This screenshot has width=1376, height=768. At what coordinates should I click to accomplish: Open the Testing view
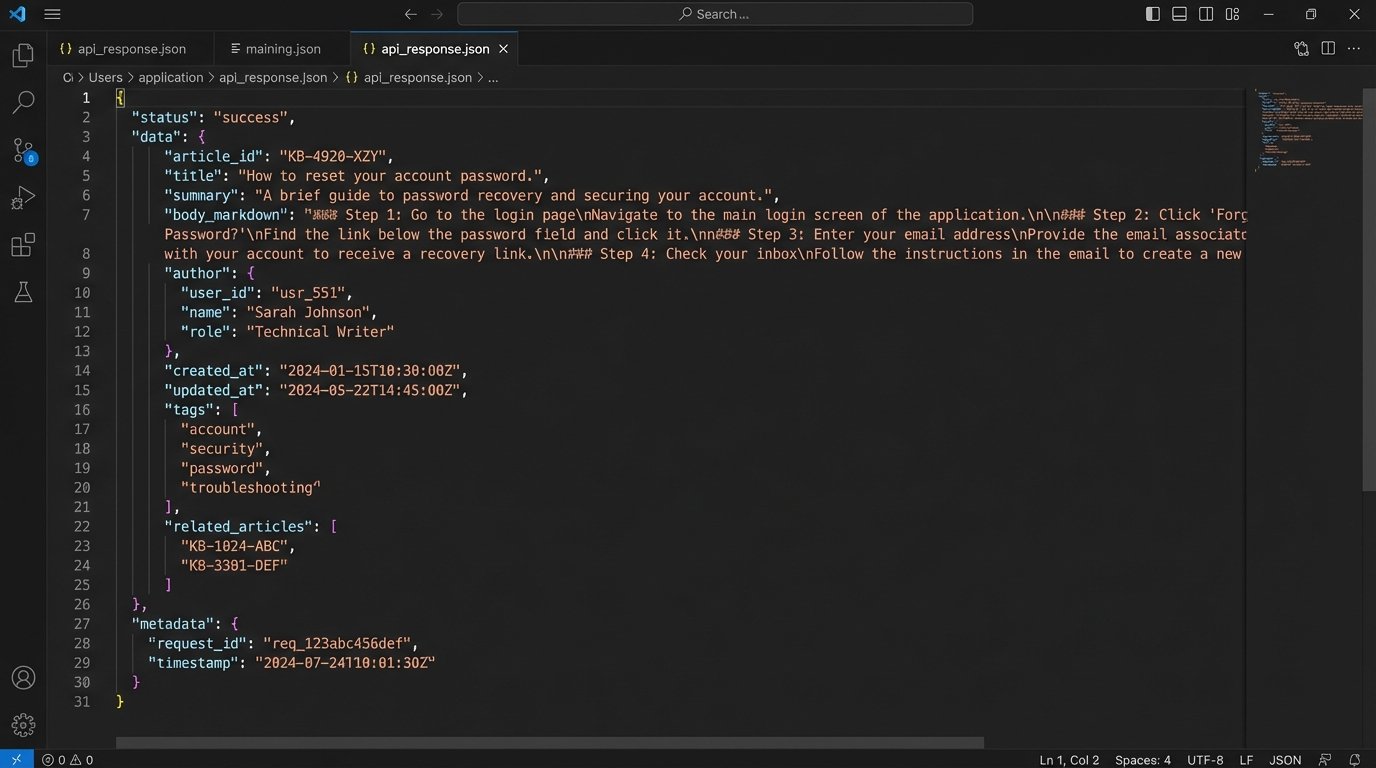click(22, 291)
